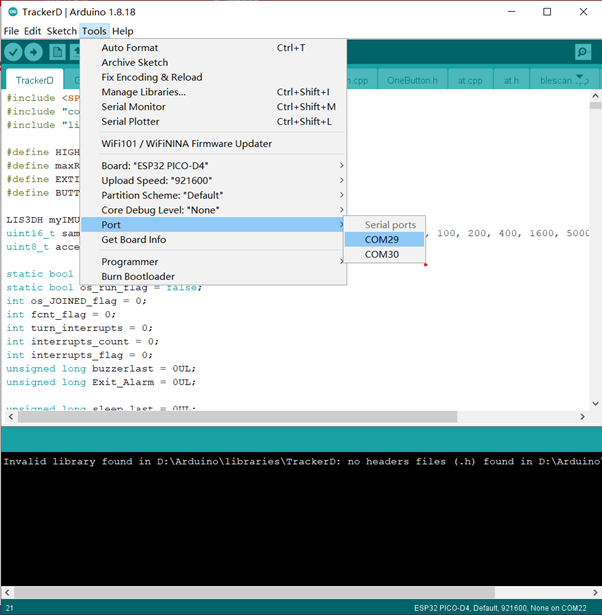Open the Sketch menu
Viewport: 602px width, 615px height.
(x=62, y=31)
